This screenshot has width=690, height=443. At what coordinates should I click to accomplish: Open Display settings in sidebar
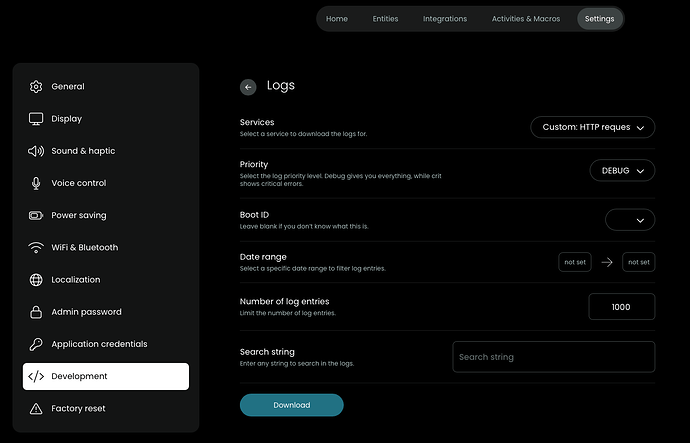coord(106,119)
